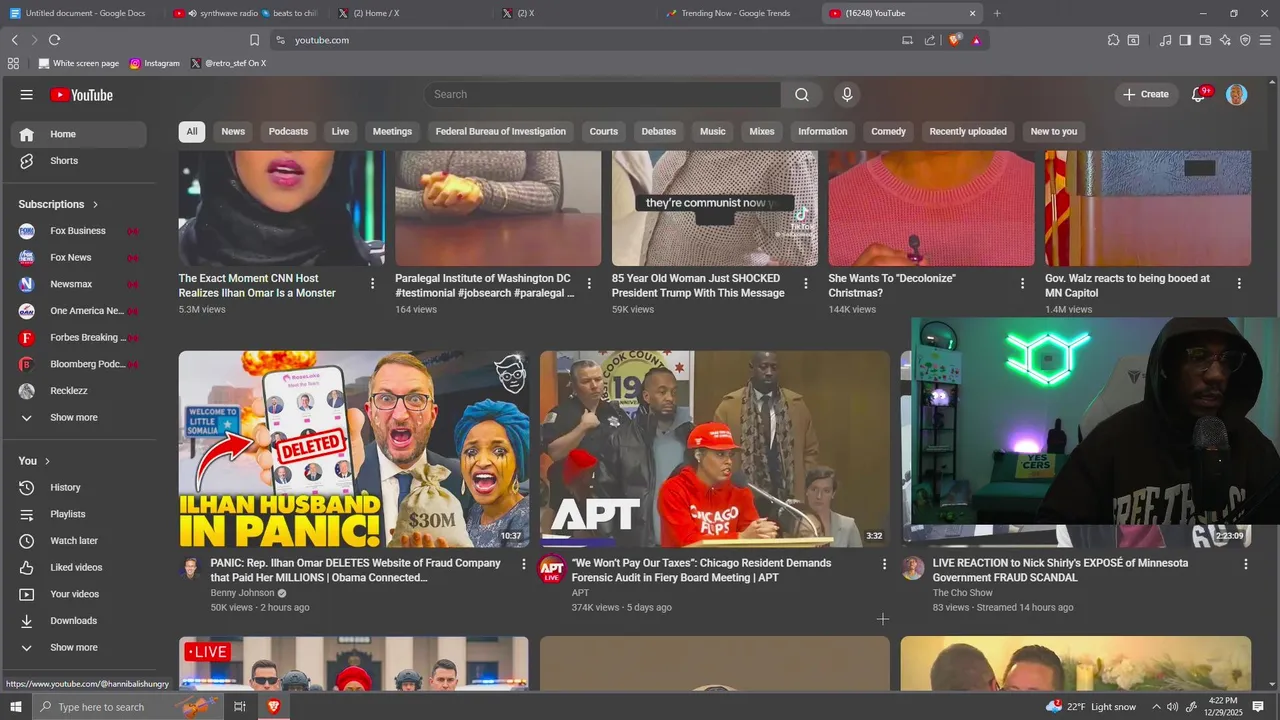Open Brave VPN shield icon
This screenshot has height=720, width=1280.
pos(1245,40)
